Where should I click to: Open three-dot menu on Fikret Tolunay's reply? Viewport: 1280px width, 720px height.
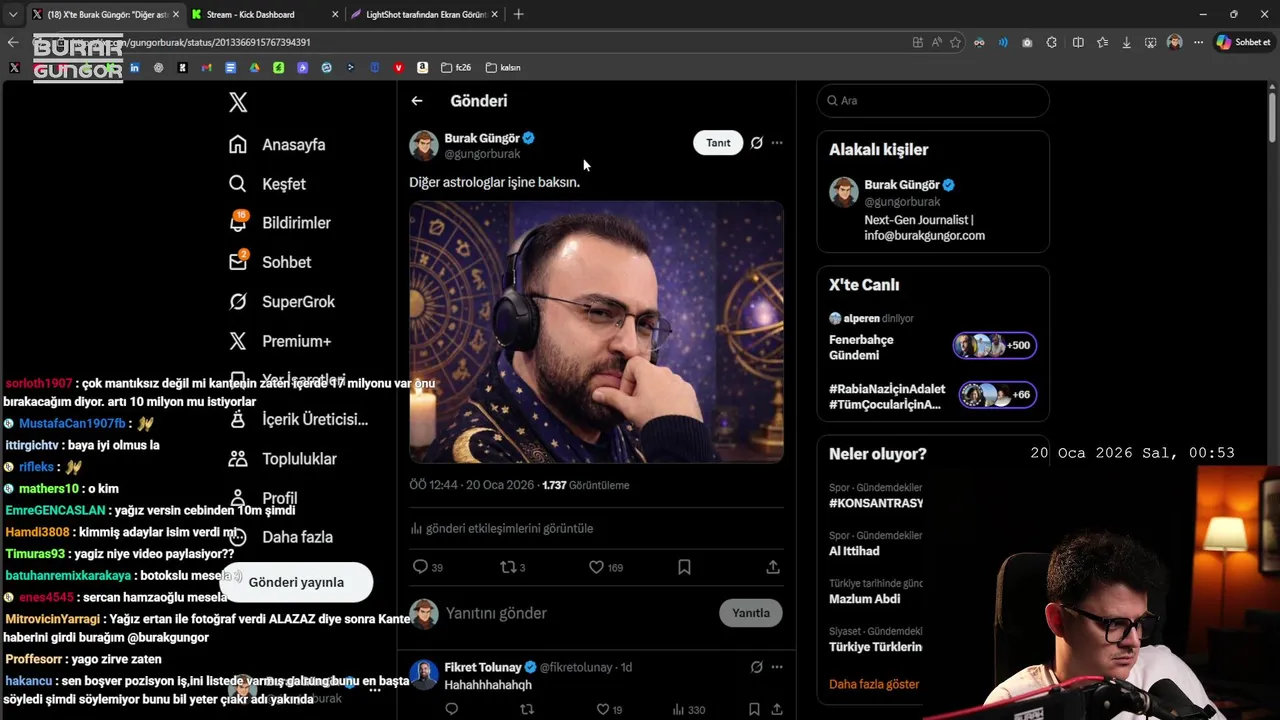click(777, 667)
